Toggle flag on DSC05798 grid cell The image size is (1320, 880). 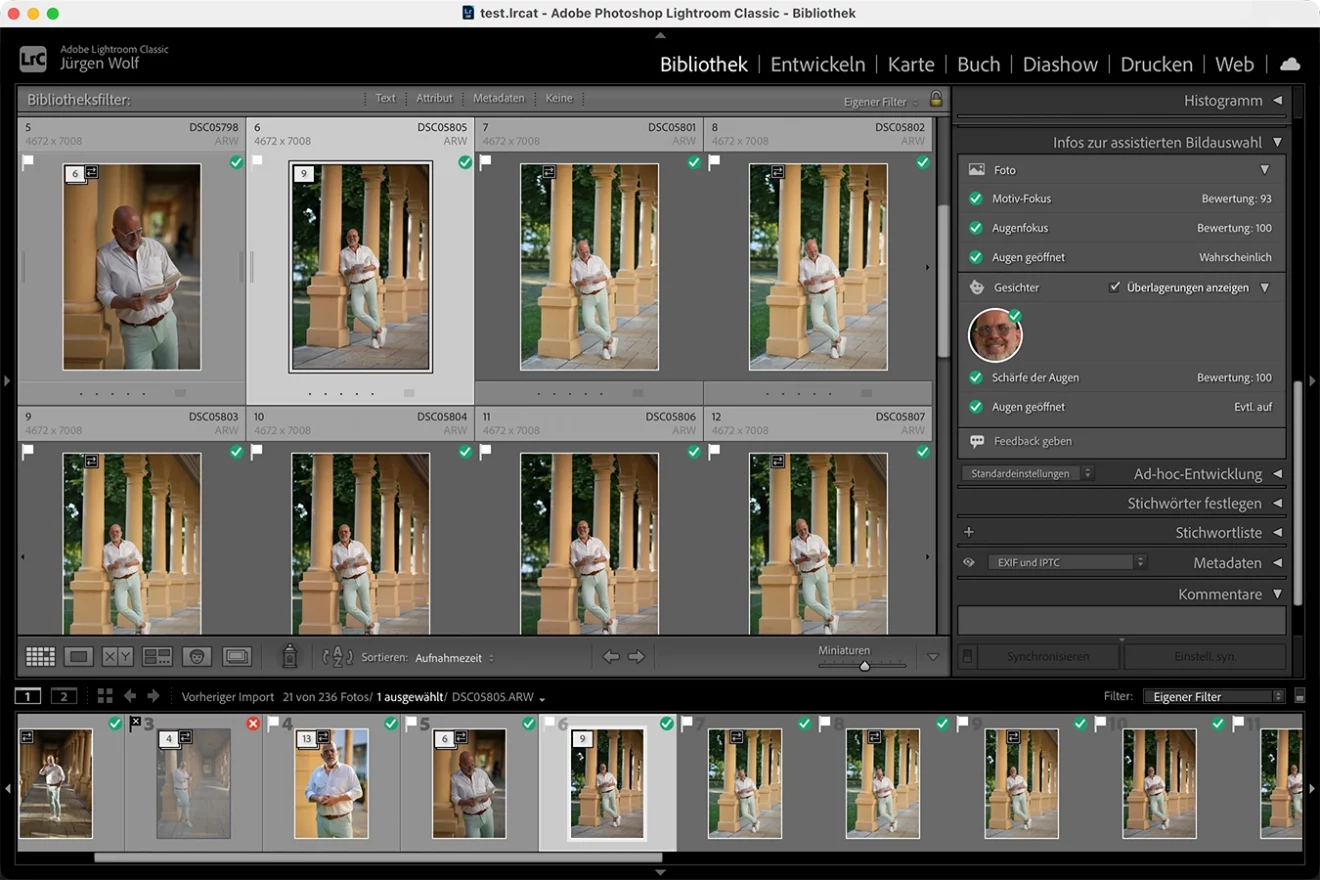pyautogui.click(x=28, y=161)
